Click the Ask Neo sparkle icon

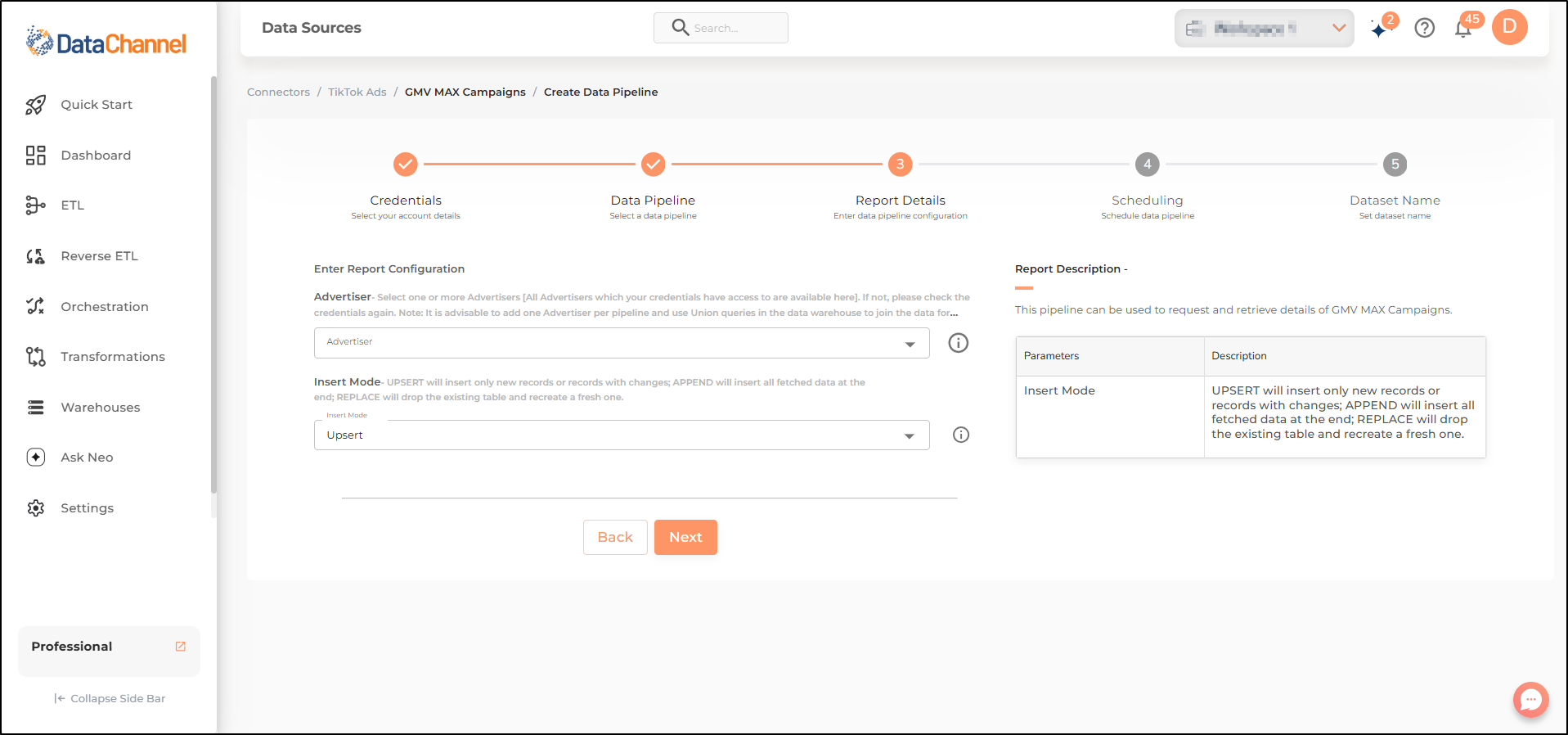[35, 458]
